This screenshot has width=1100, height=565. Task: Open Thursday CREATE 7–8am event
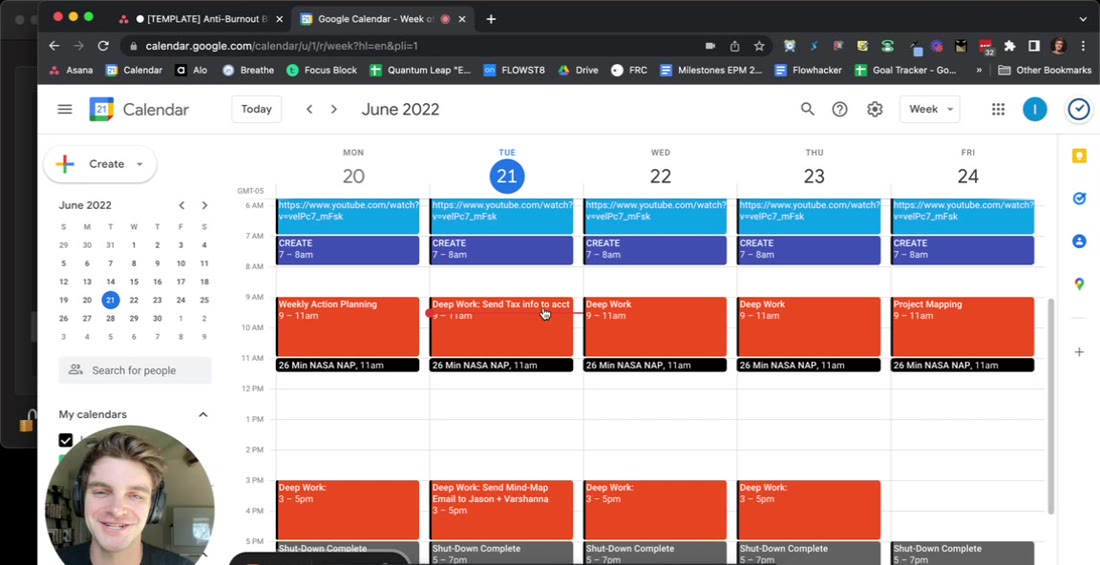pos(809,251)
